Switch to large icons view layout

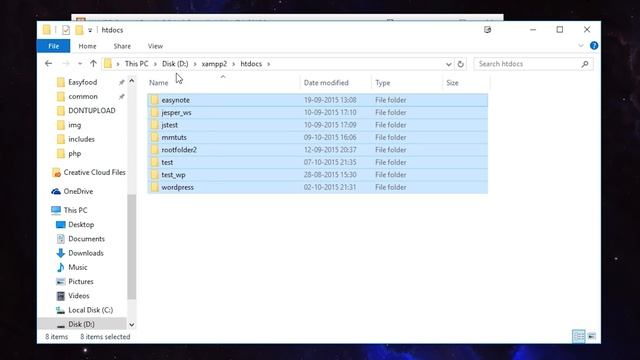coord(591,336)
